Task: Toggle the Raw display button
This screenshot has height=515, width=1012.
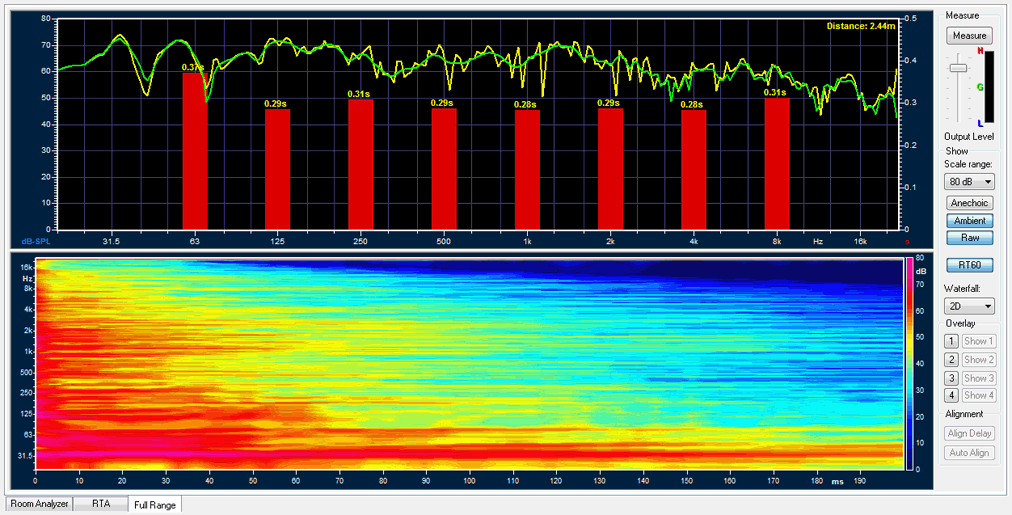Action: pos(969,238)
